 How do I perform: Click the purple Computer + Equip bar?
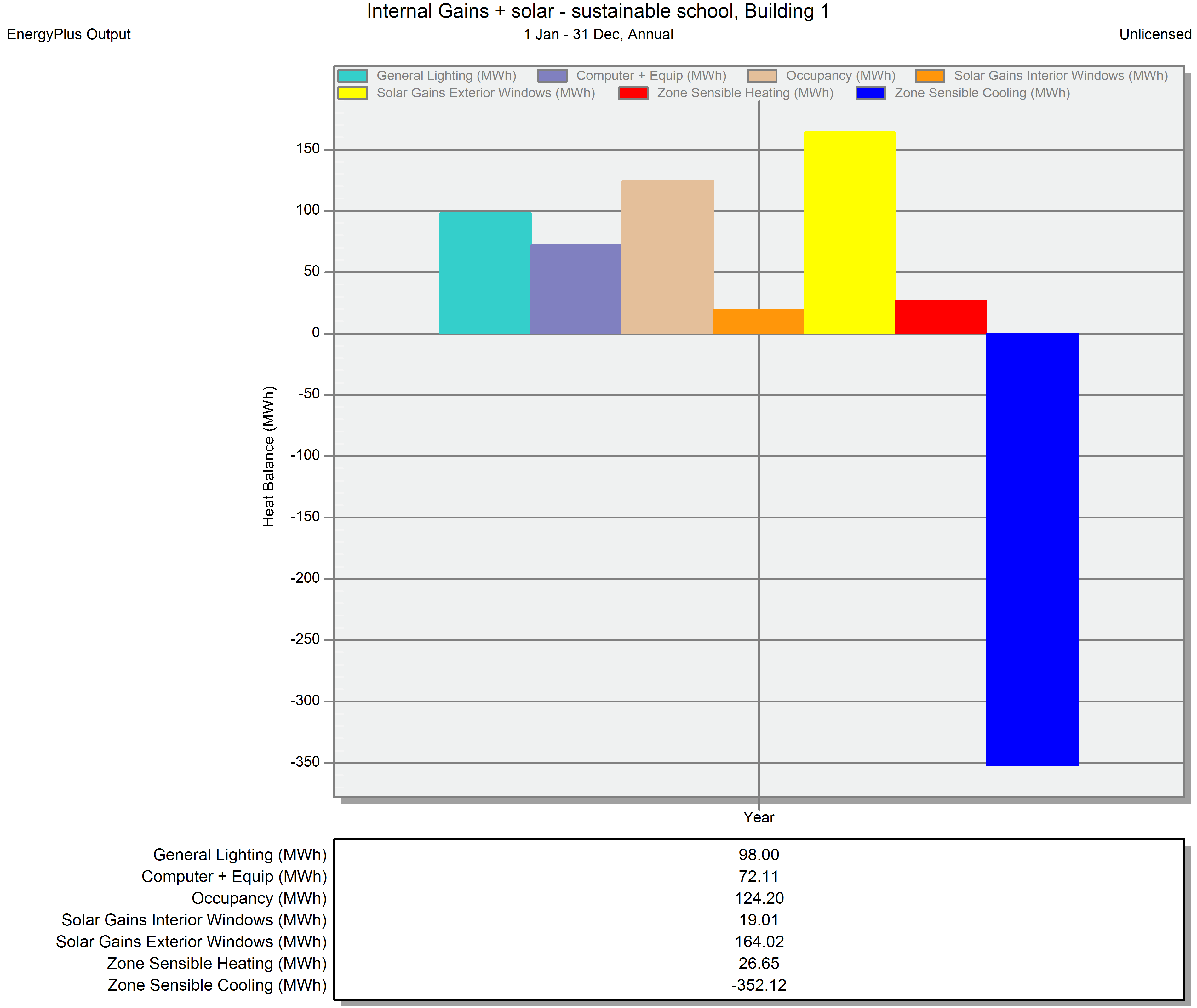pyautogui.click(x=576, y=289)
